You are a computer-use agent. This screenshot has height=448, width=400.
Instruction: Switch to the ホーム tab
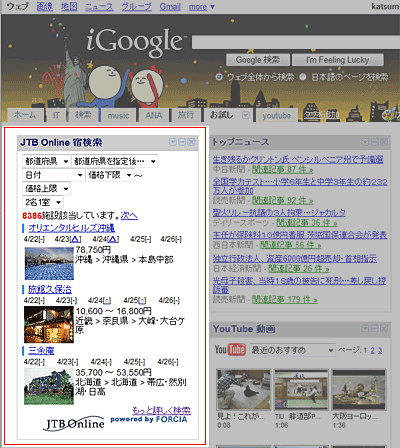(x=25, y=115)
